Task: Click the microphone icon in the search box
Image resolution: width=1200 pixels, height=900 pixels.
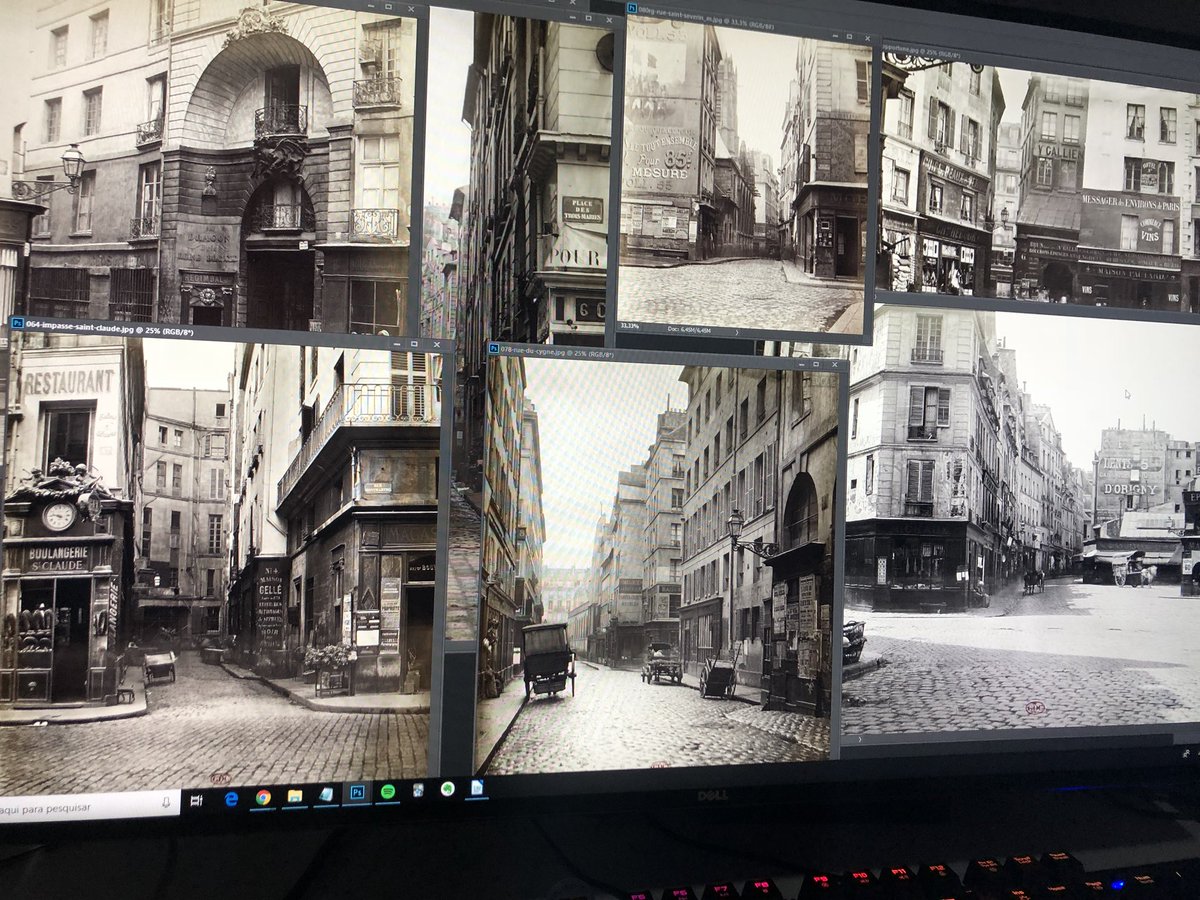Action: [x=166, y=802]
